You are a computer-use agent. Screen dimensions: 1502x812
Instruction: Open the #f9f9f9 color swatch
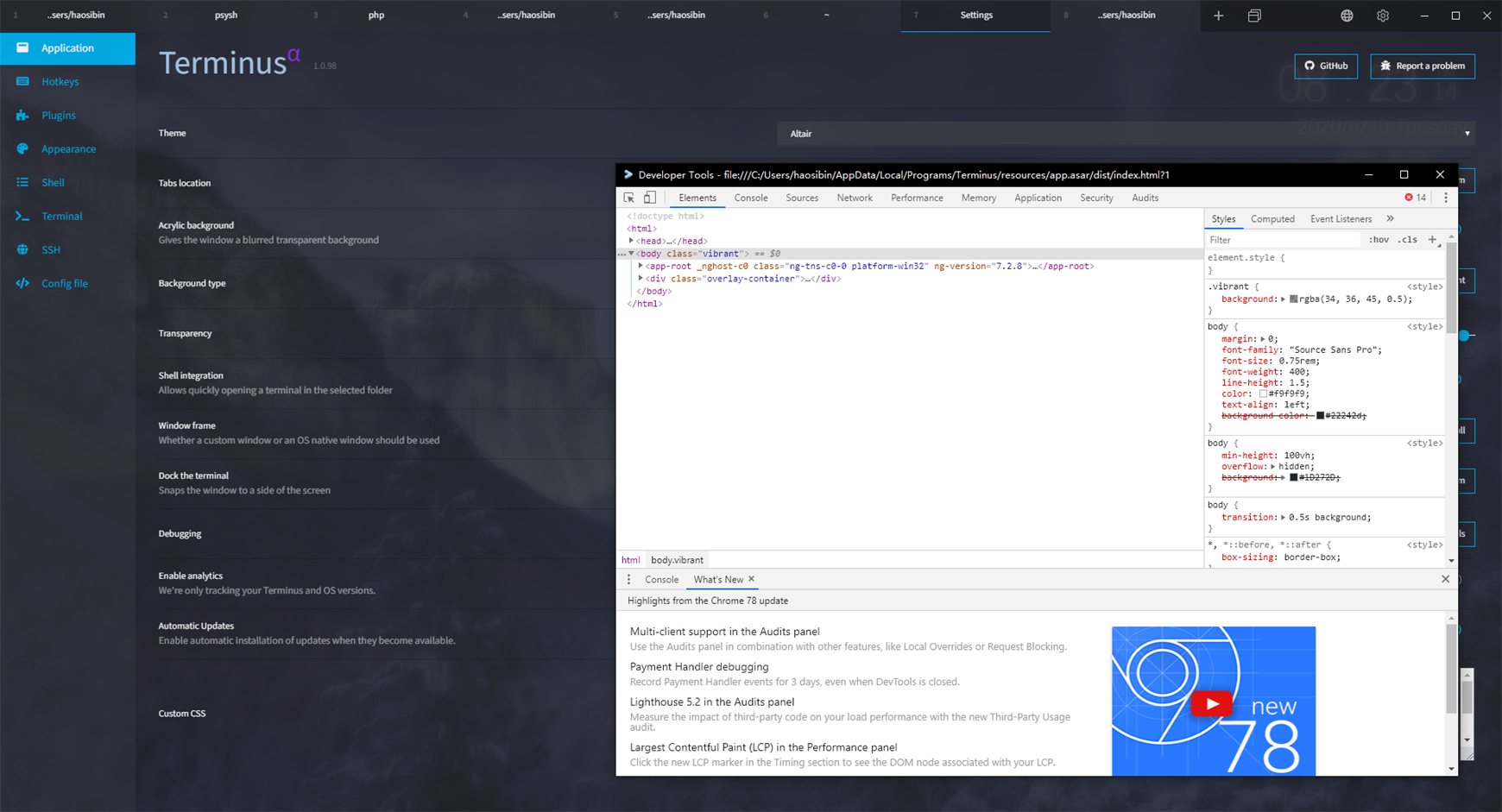click(1263, 393)
